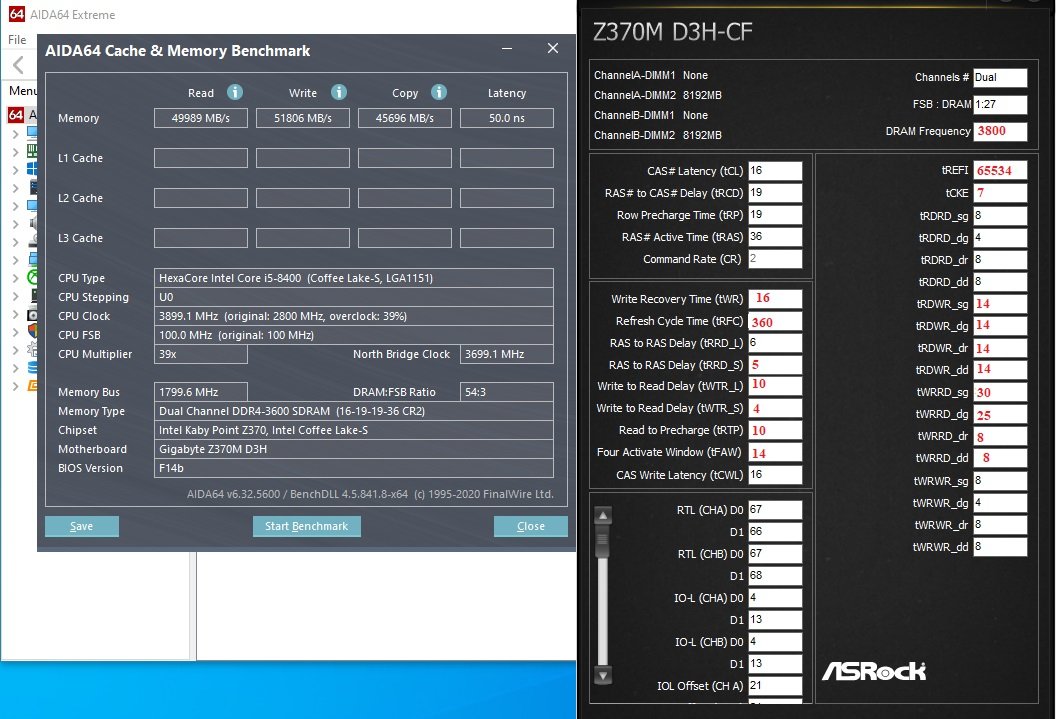Select the green Xbox DirectX tree icon

pyautogui.click(x=32, y=277)
